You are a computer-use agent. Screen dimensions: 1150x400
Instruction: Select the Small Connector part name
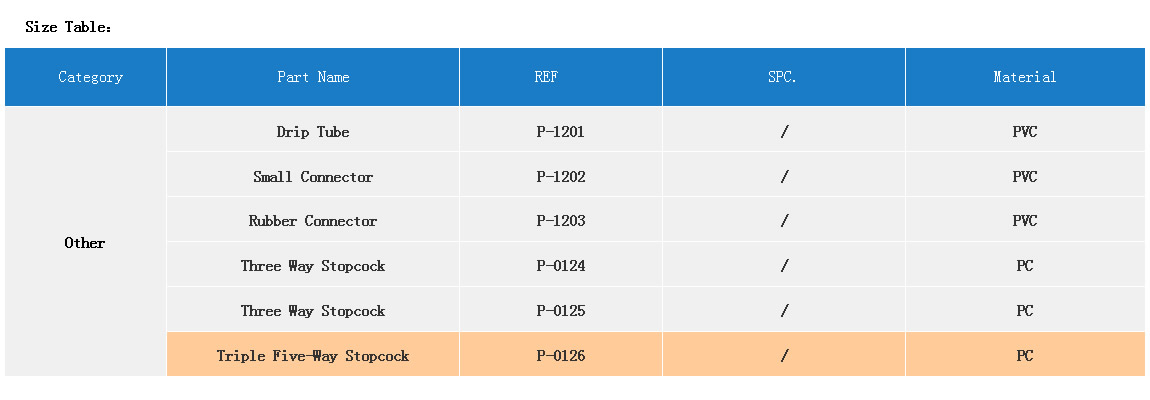pos(313,177)
